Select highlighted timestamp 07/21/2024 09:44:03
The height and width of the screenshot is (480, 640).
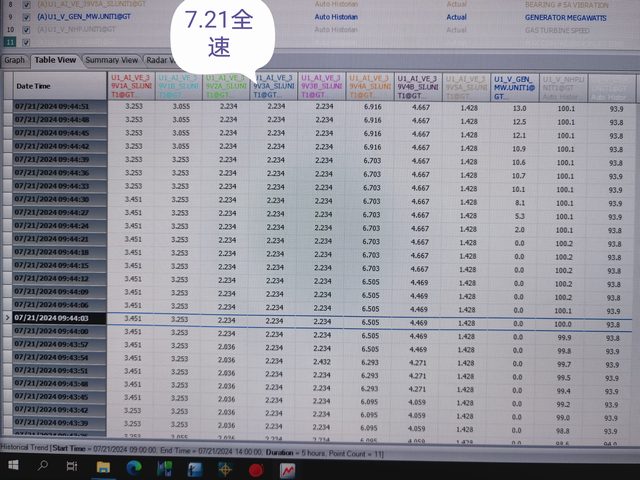click(x=60, y=318)
